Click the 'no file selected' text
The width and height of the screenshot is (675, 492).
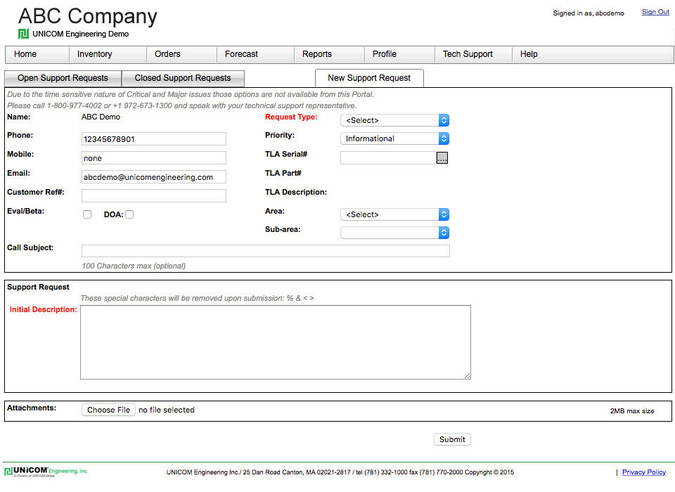(167, 410)
